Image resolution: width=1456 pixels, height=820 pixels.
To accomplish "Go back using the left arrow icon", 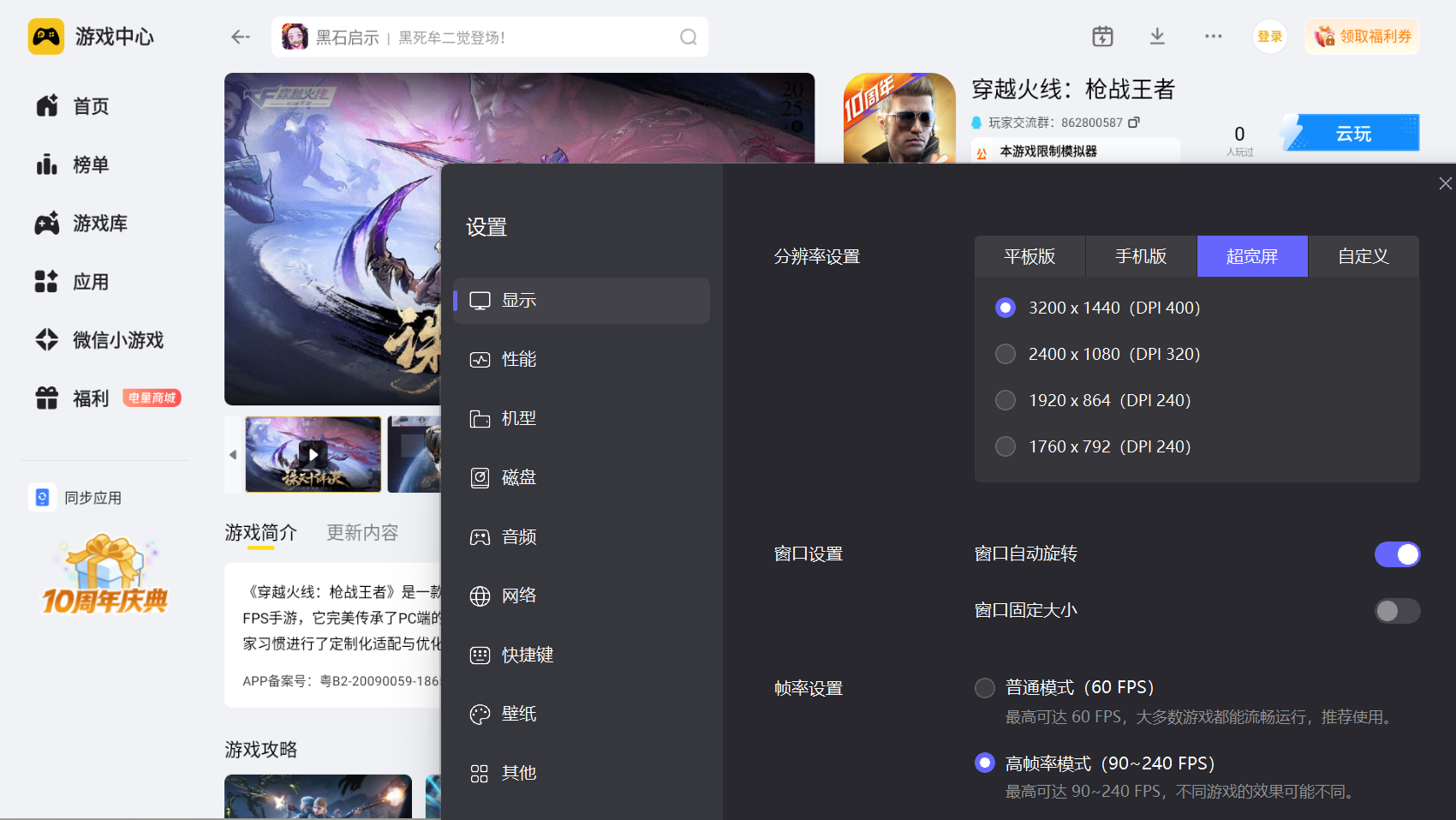I will coord(241,37).
